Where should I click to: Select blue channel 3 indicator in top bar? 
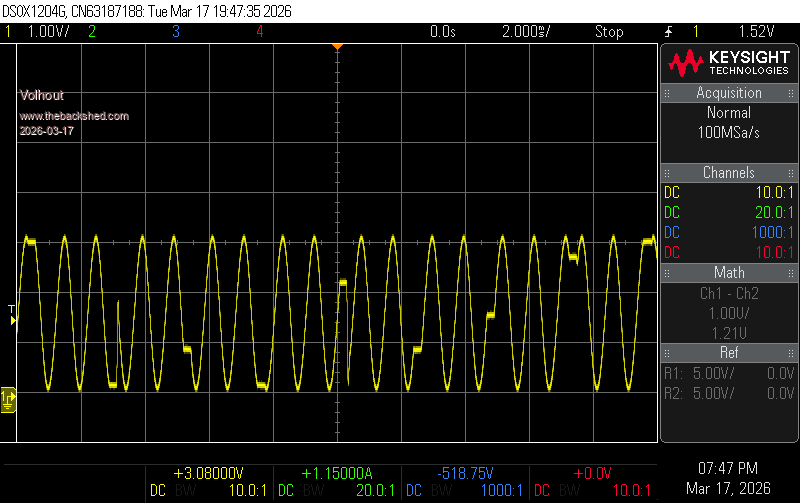click(175, 32)
